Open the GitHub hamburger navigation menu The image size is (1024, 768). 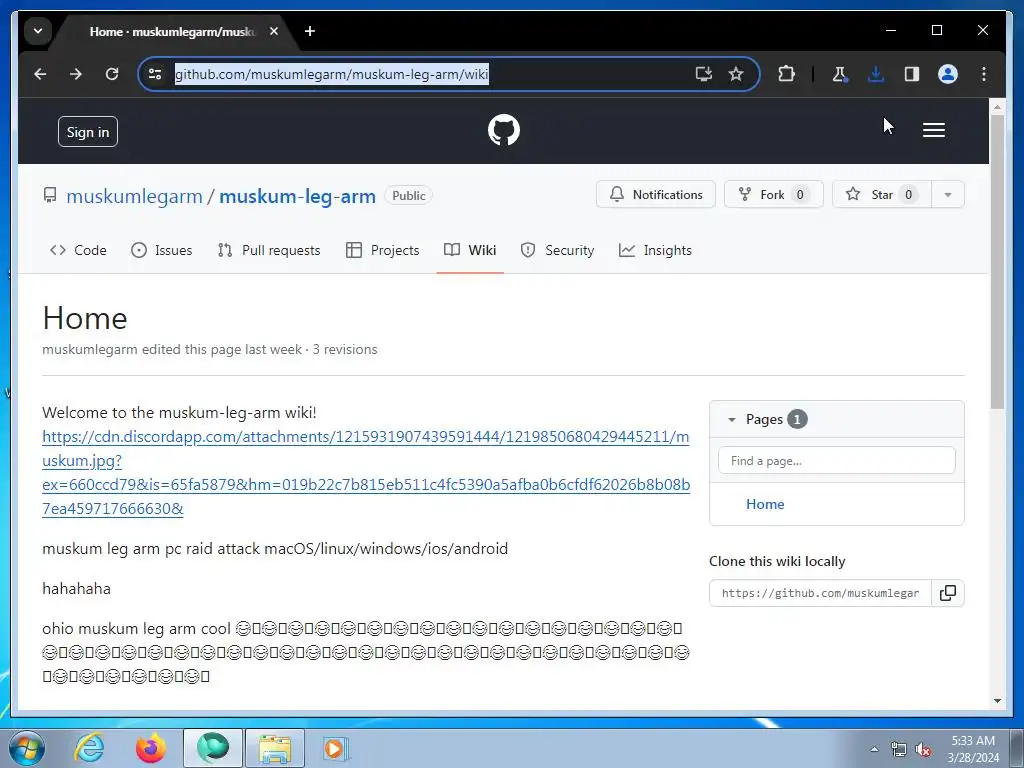(x=934, y=130)
